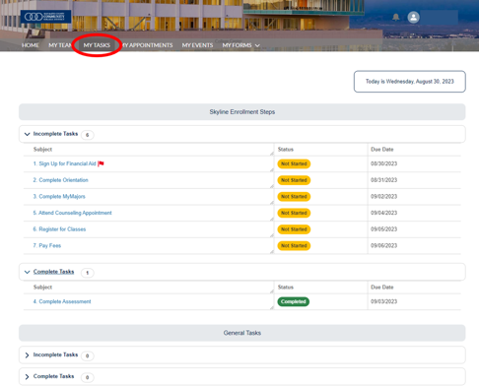Expand General Tasks Complete Tasks section

point(27,377)
